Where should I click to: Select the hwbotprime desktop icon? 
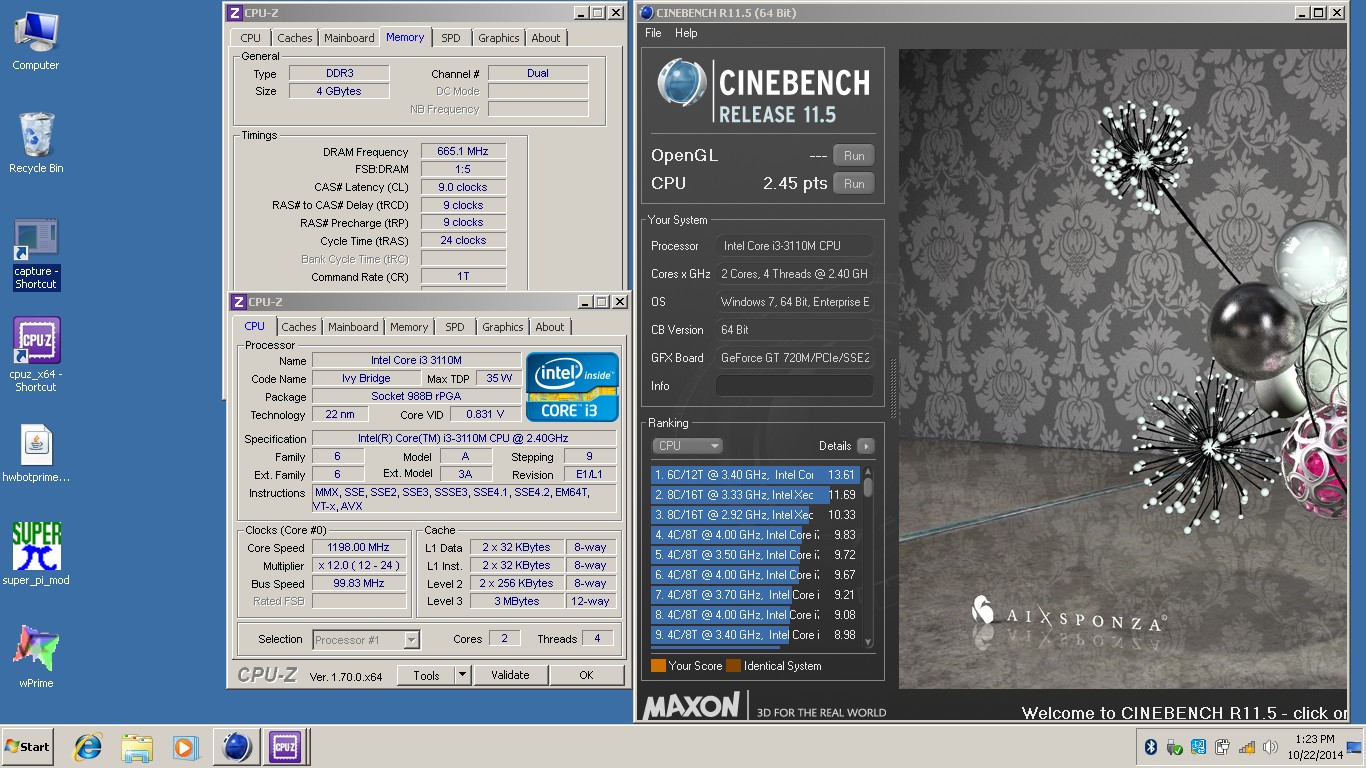[x=36, y=454]
